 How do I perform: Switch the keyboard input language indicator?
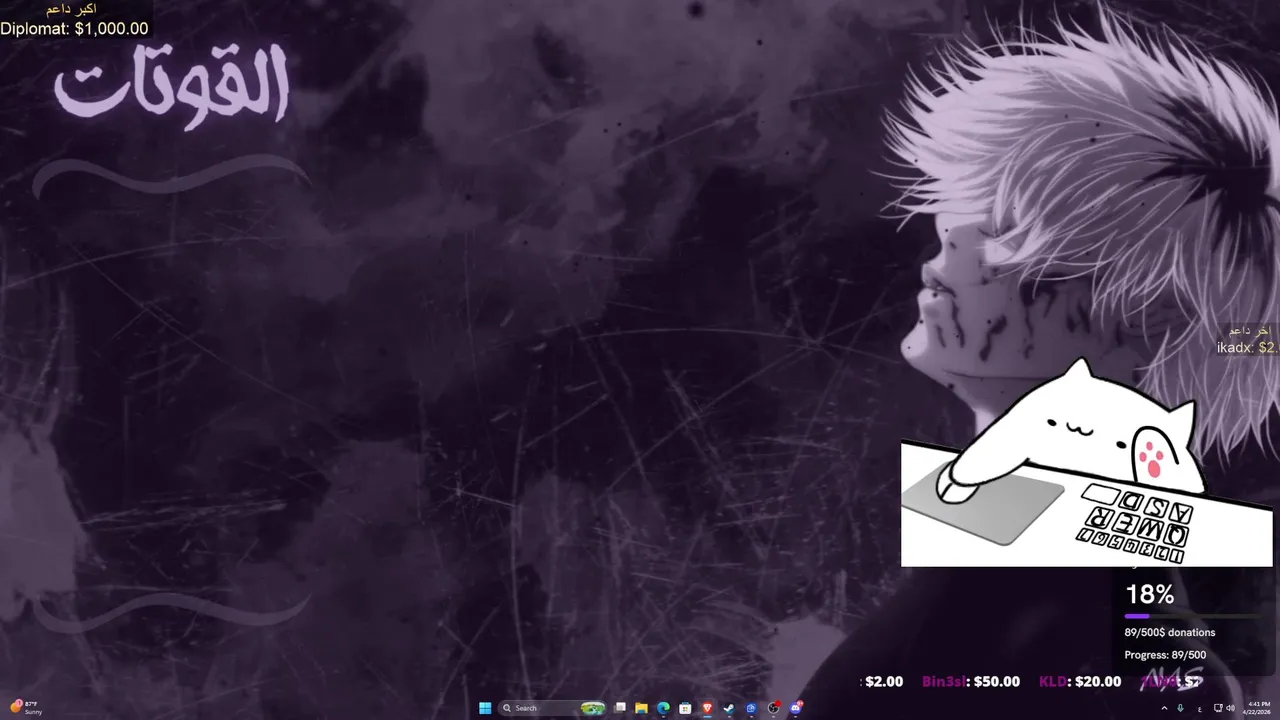1200,709
